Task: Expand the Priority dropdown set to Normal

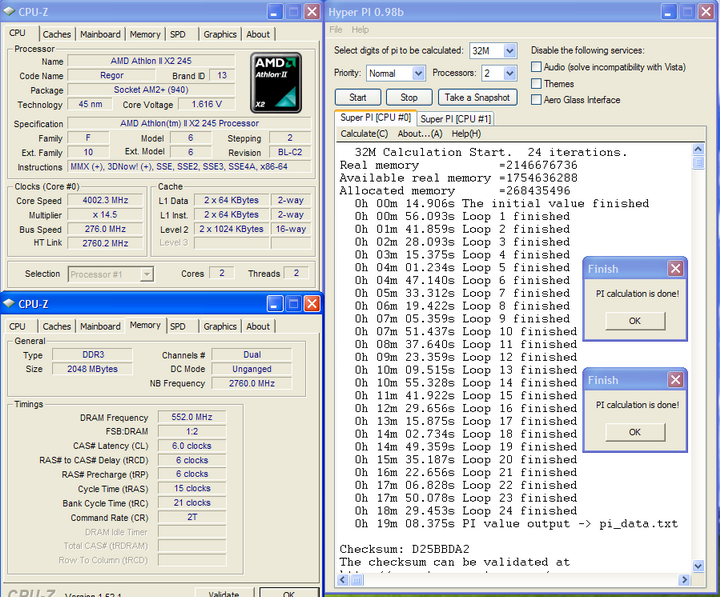Action: tap(416, 73)
